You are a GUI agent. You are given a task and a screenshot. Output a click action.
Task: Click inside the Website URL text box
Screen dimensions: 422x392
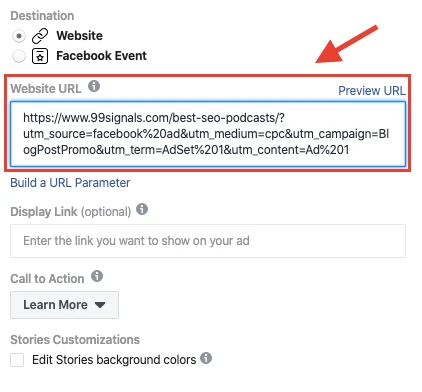click(x=208, y=134)
